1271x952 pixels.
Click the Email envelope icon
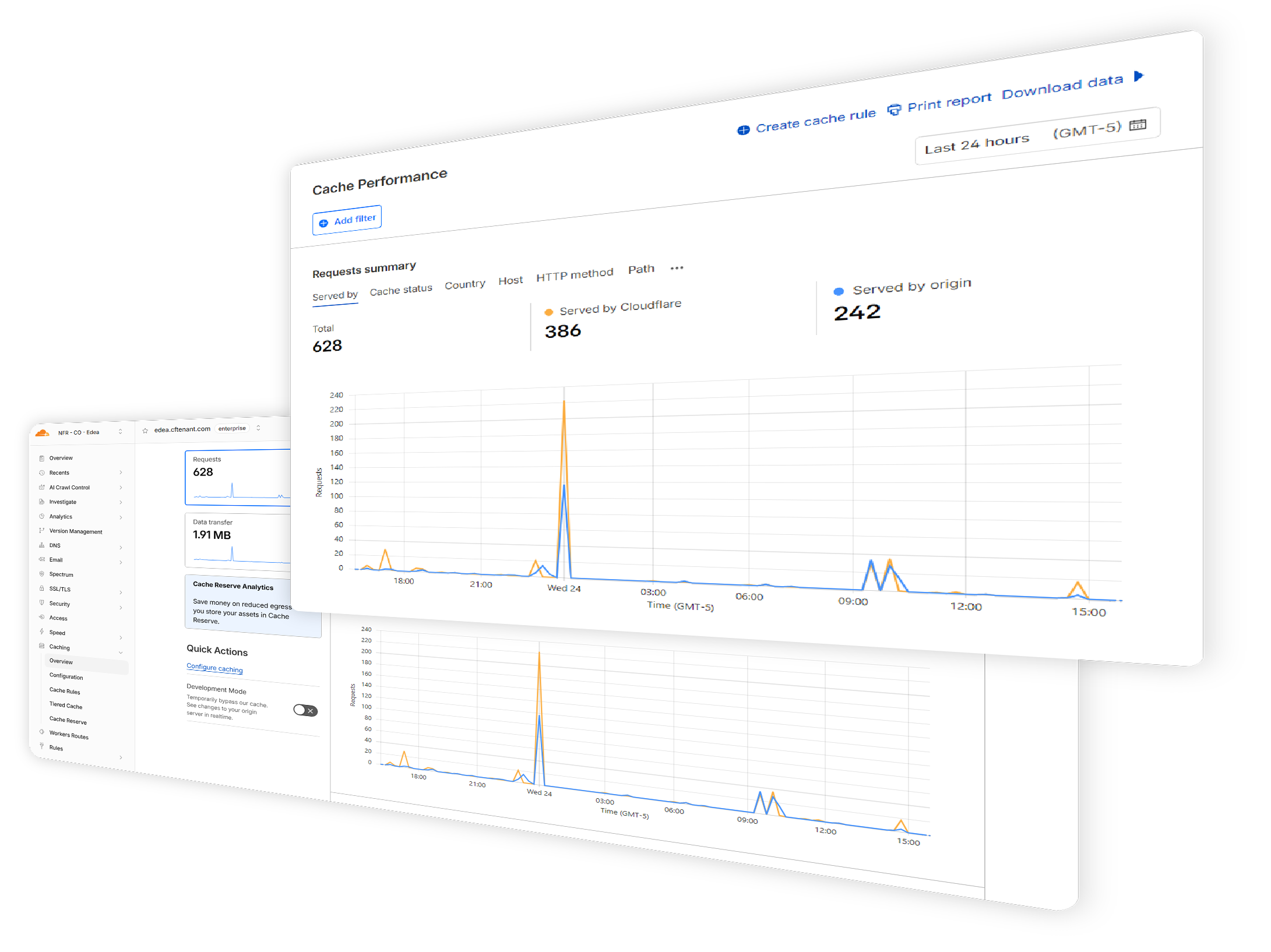coord(41,559)
